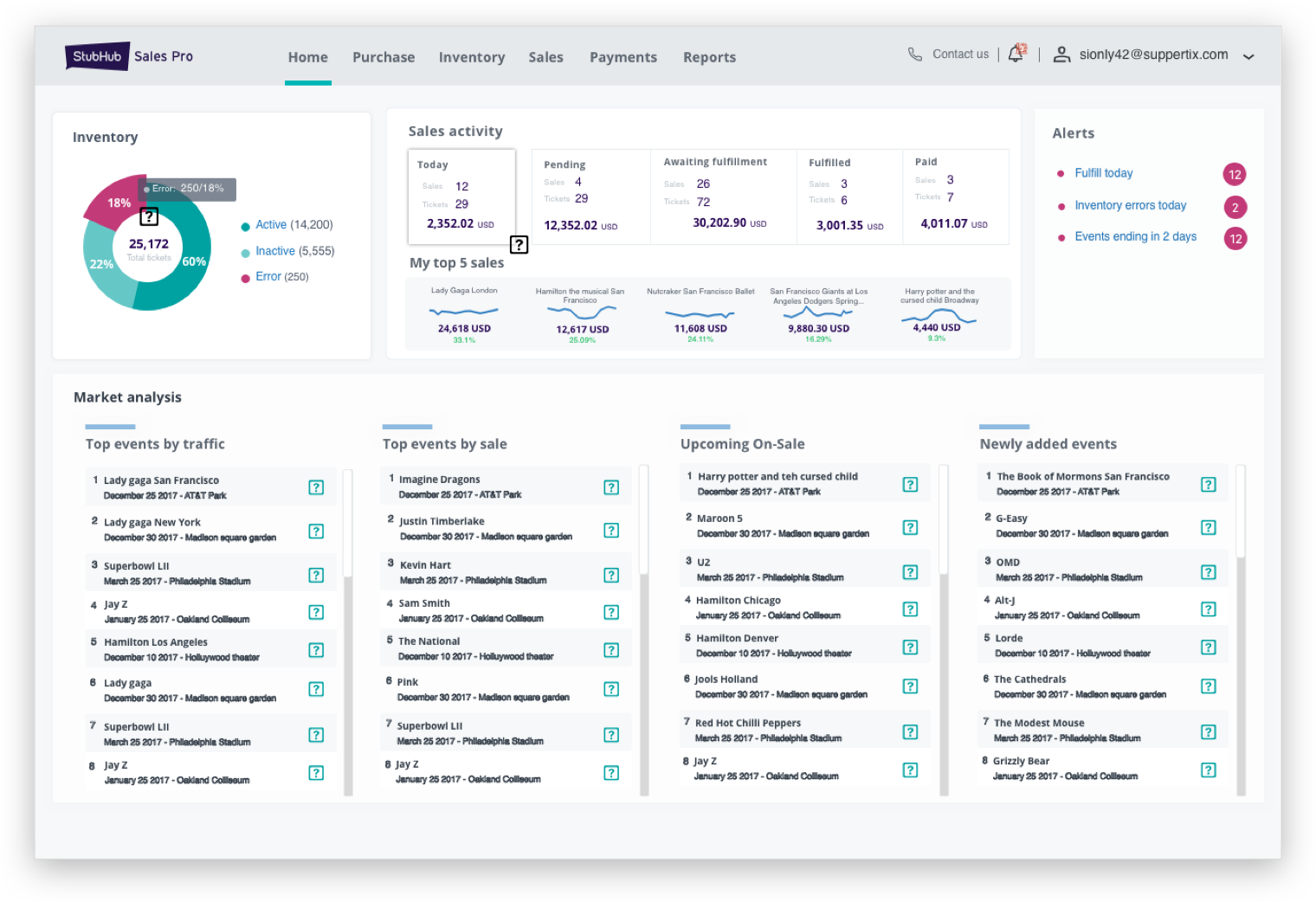The height and width of the screenshot is (902, 1316).
Task: Switch to the Home tab
Action: tap(308, 57)
